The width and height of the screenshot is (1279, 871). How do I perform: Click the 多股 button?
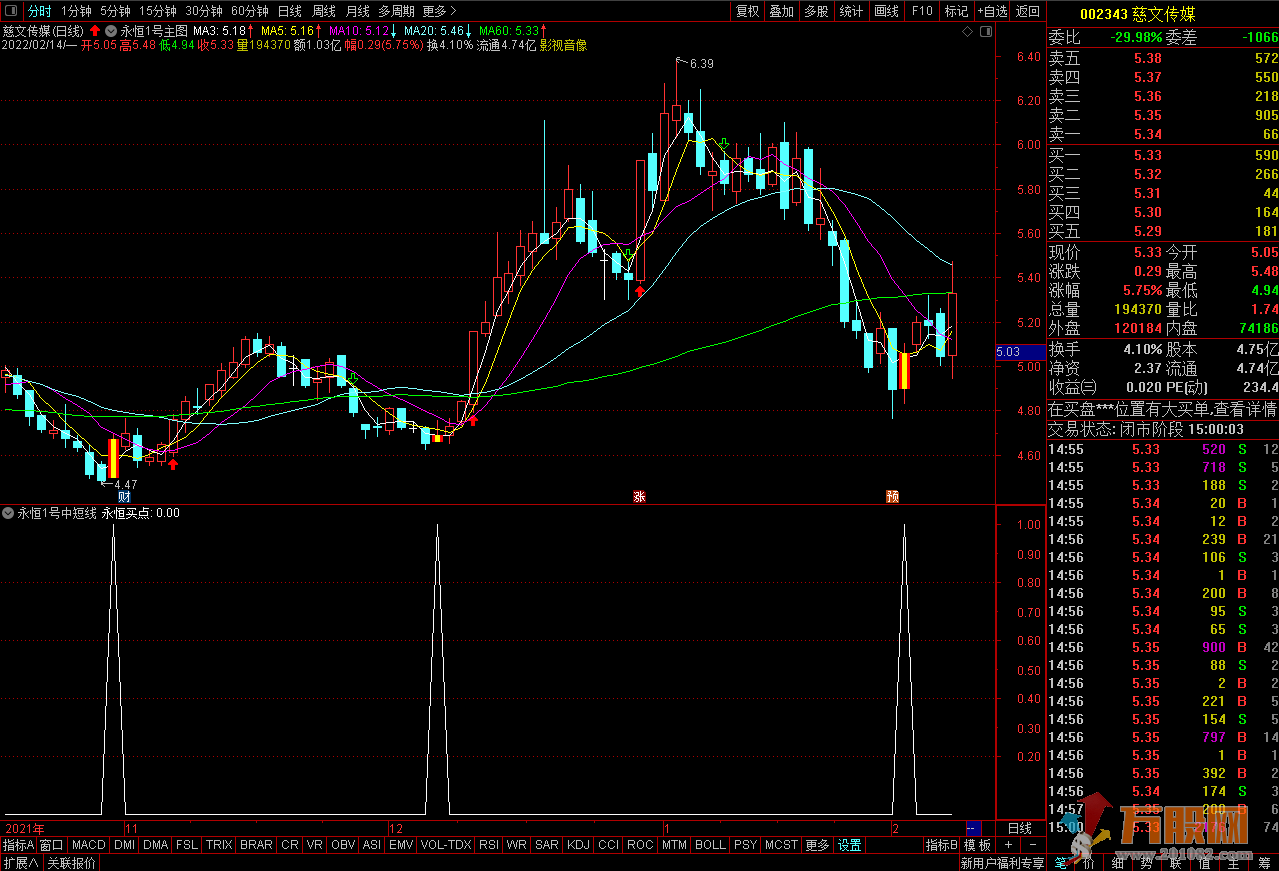coord(817,11)
